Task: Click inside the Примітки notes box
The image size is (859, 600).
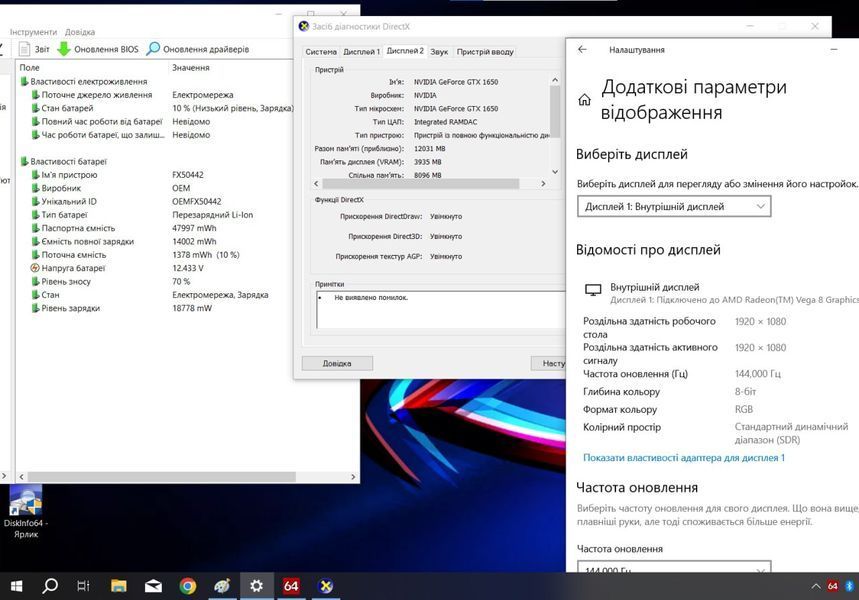Action: click(x=440, y=310)
